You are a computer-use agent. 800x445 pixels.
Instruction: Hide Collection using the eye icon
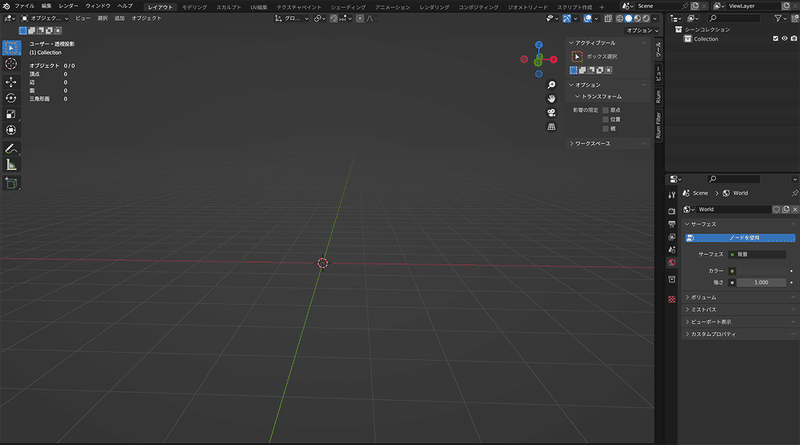[x=785, y=39]
